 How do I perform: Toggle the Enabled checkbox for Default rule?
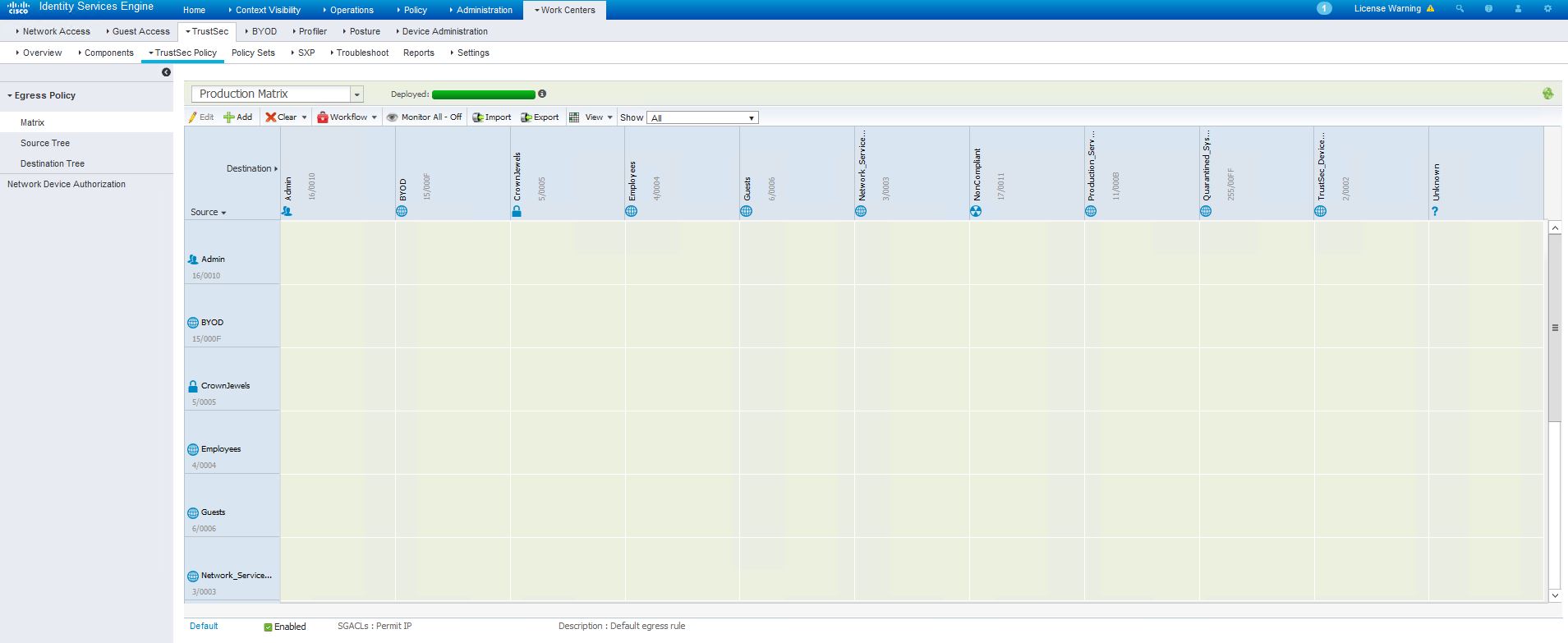coord(268,627)
